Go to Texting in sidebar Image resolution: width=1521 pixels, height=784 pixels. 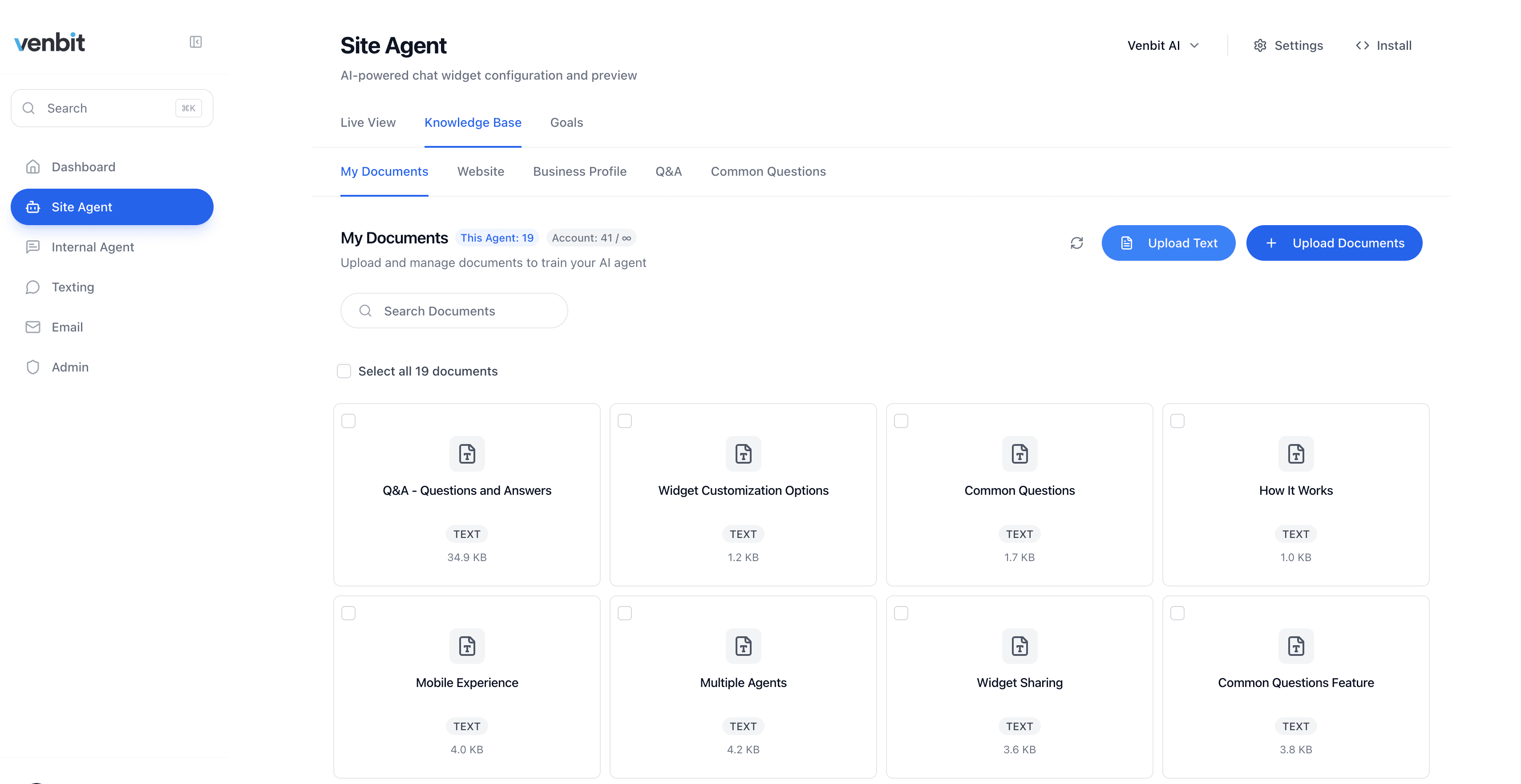tap(112, 287)
